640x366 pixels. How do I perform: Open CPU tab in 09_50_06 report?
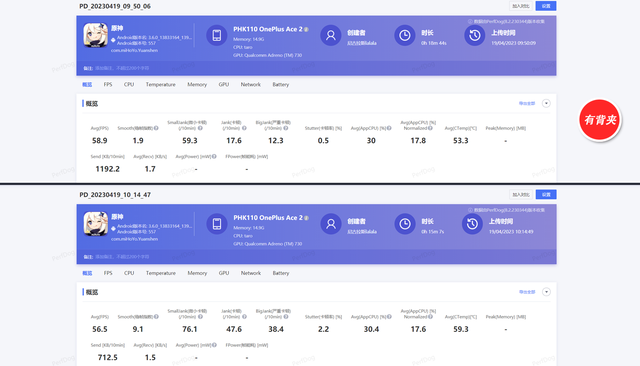point(129,84)
